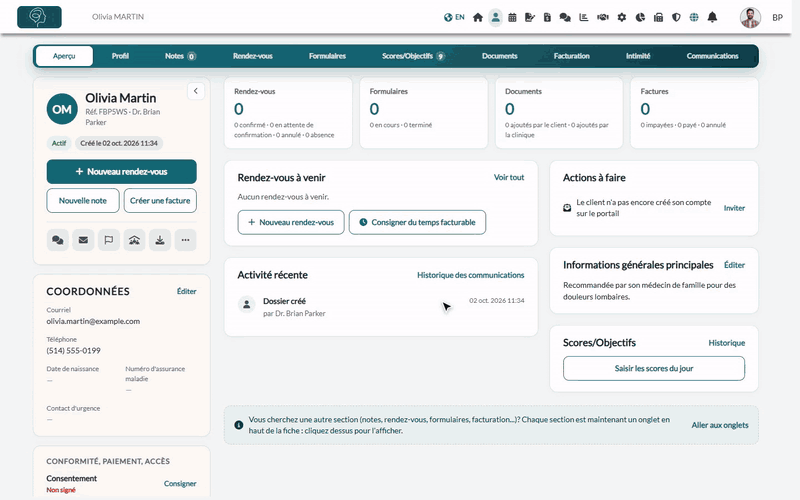Click the teal grid globe icon
This screenshot has width=800, height=500.
coord(694,17)
